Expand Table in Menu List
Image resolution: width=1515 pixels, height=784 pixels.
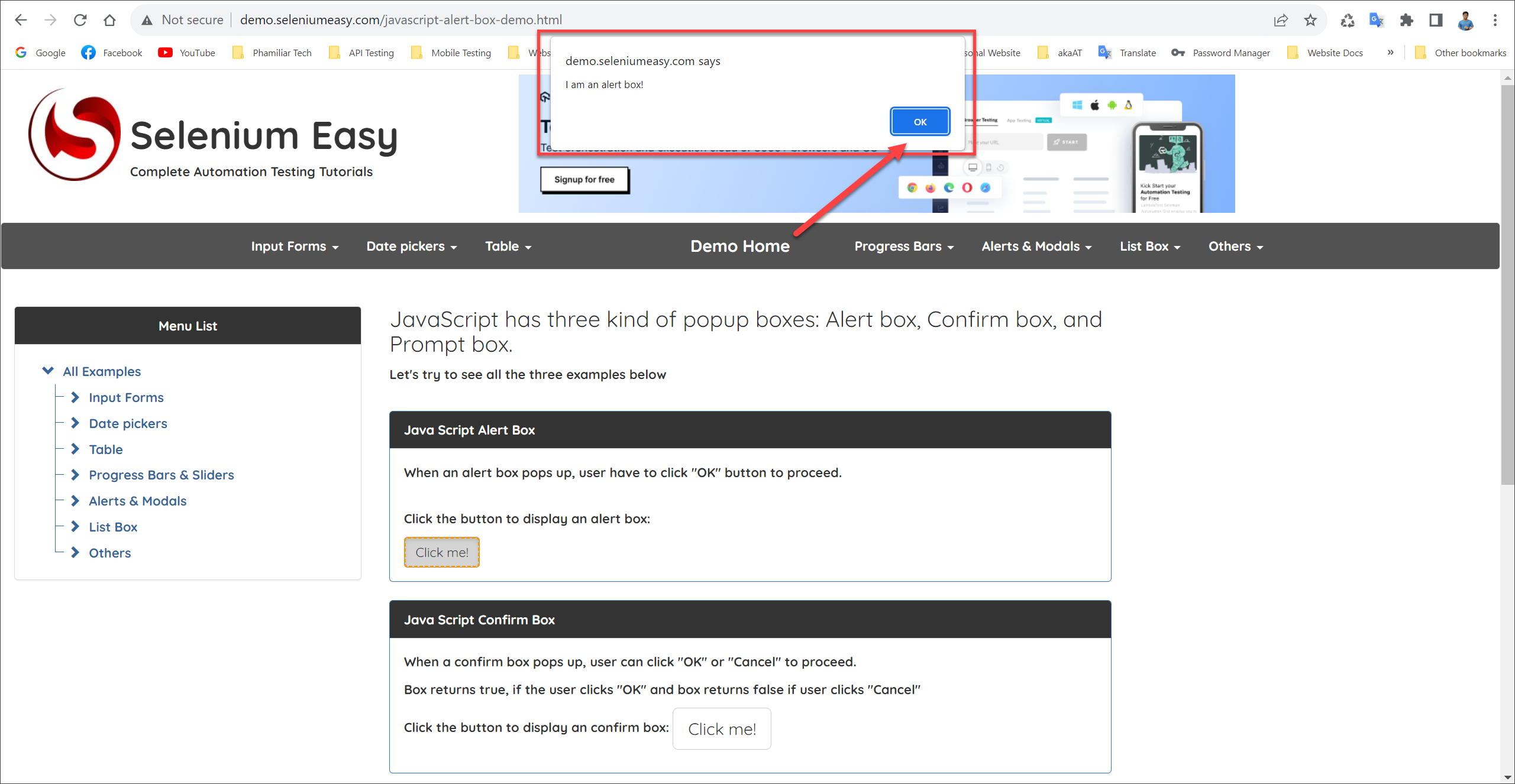pos(75,449)
